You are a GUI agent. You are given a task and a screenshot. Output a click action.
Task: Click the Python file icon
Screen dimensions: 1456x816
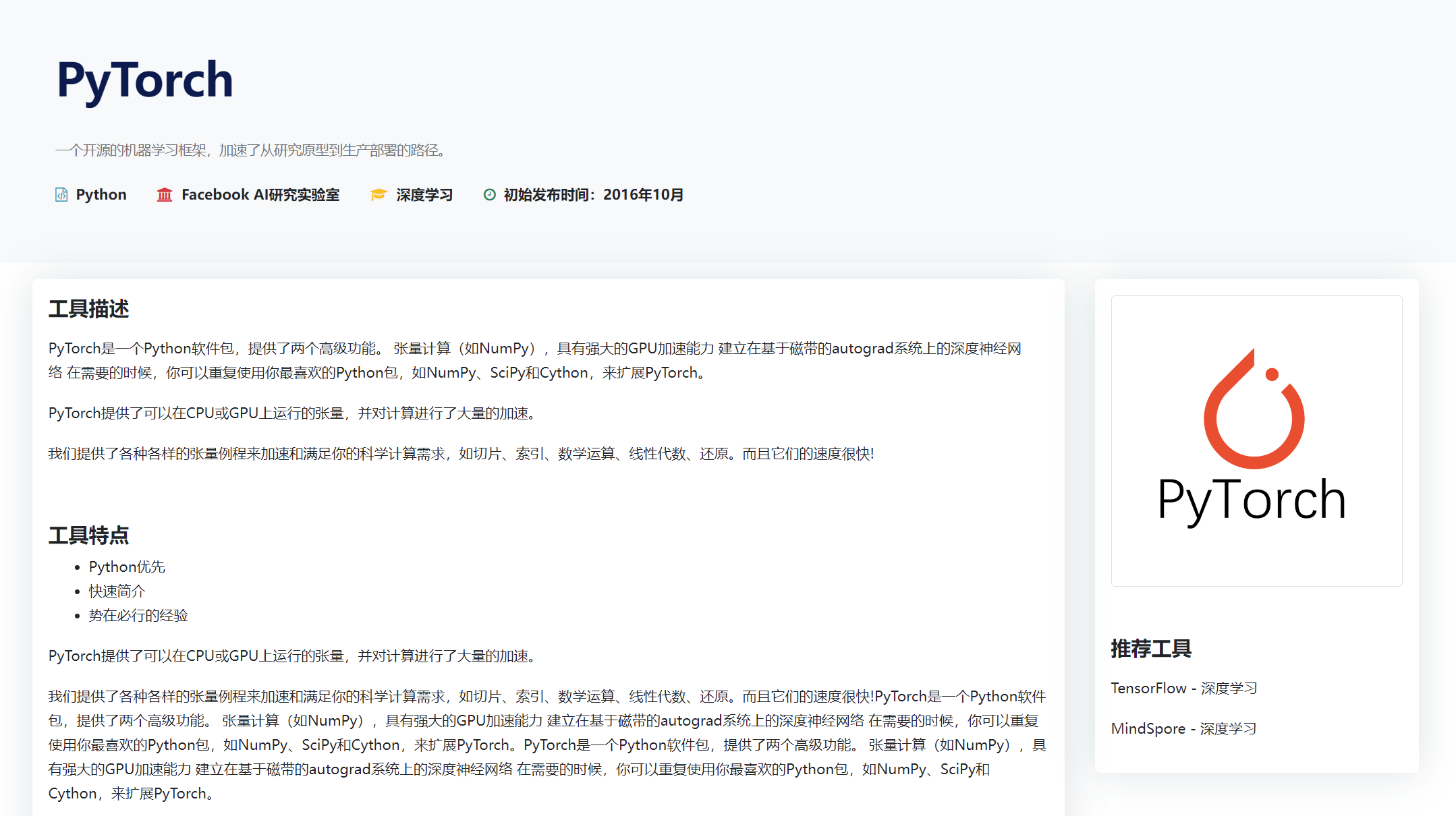[61, 195]
